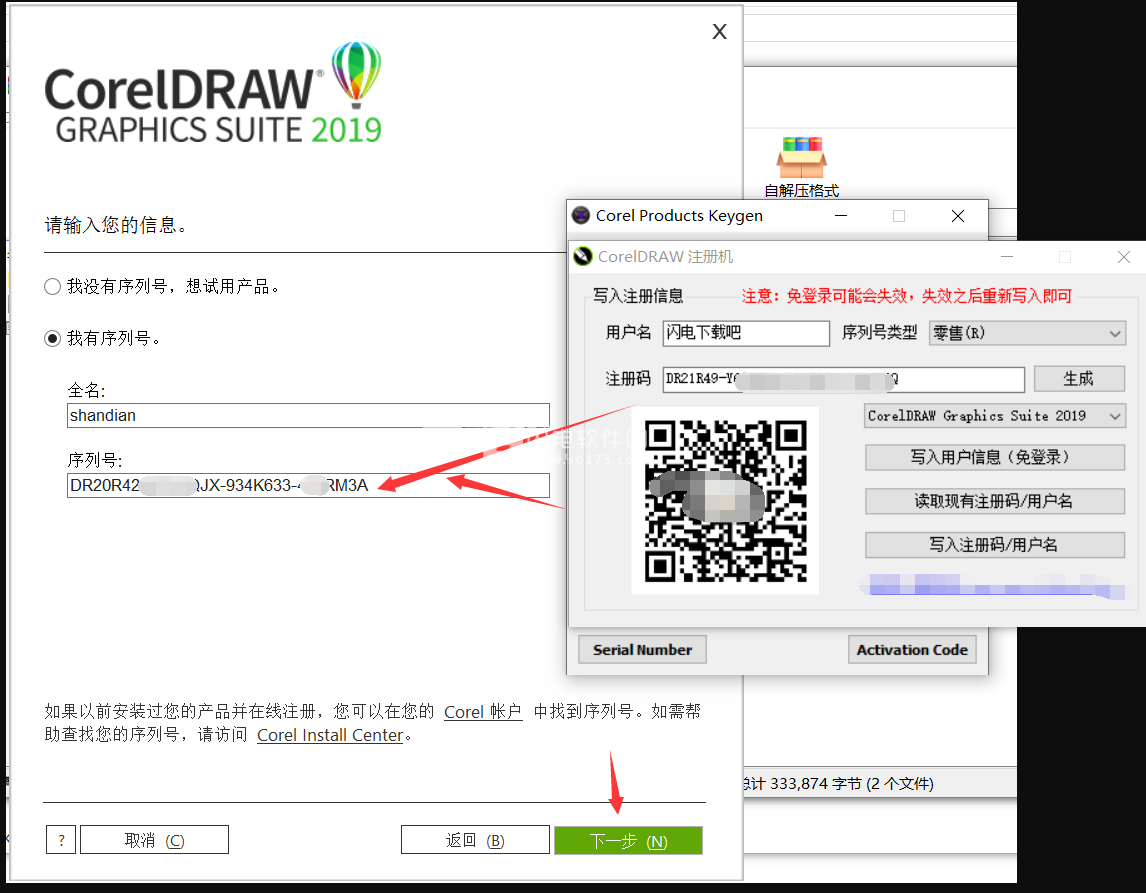Open the Corel Install Center link
The image size is (1146, 893).
[x=330, y=735]
